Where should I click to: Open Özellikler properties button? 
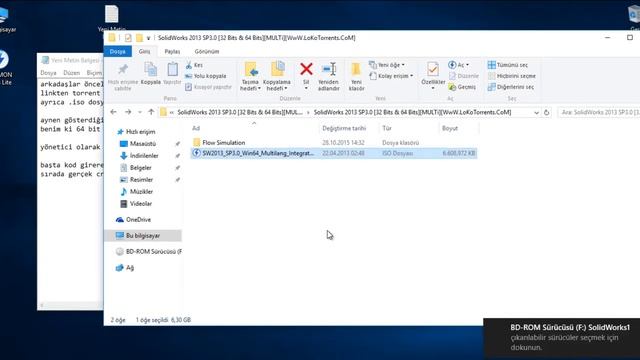433,76
